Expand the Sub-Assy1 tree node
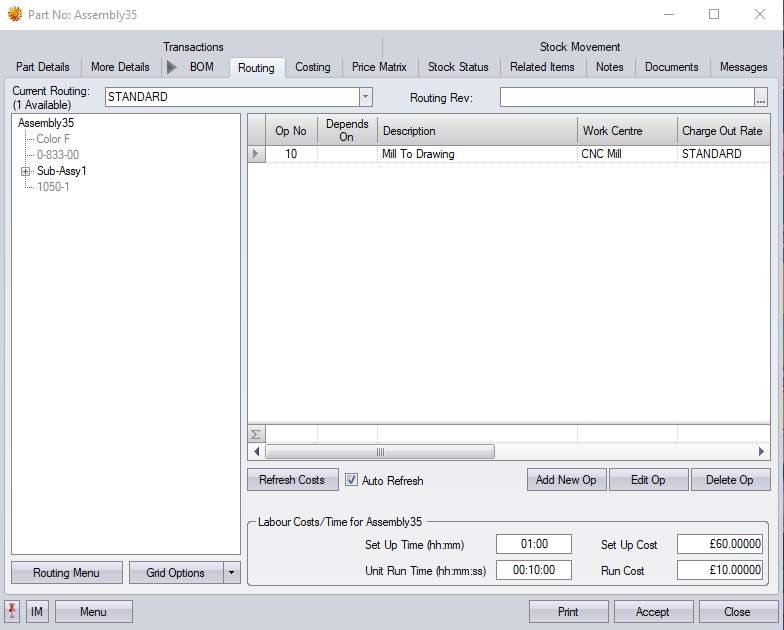Viewport: 784px width, 630px height. click(25, 171)
